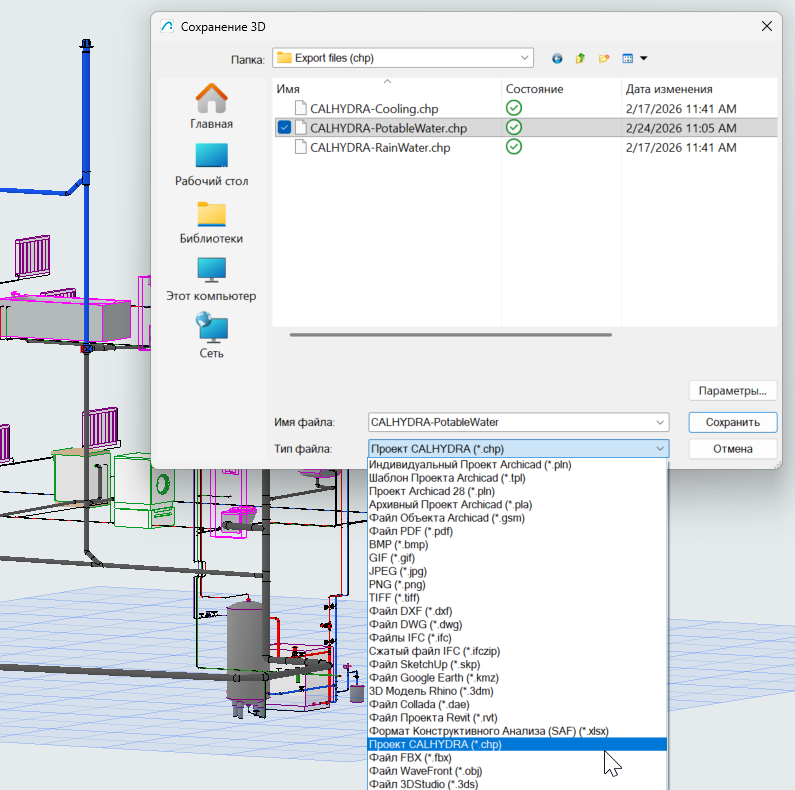The height and width of the screenshot is (790, 795).
Task: Go up one folder level
Action: [580, 58]
